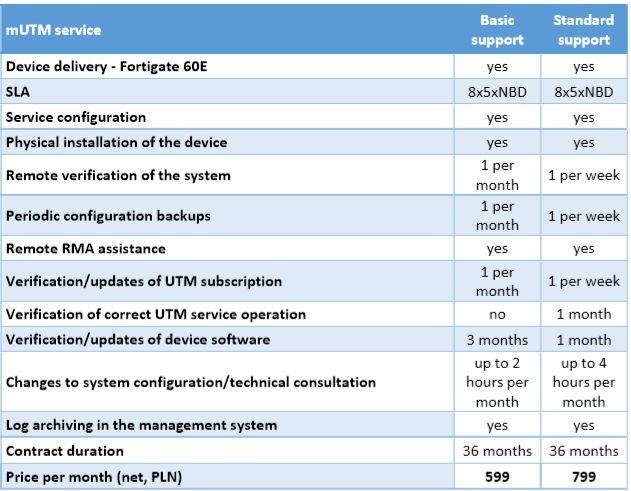Select Basic value '1 per month' for Remote verification
Viewport: 631px width, 491px height.
pos(497,175)
